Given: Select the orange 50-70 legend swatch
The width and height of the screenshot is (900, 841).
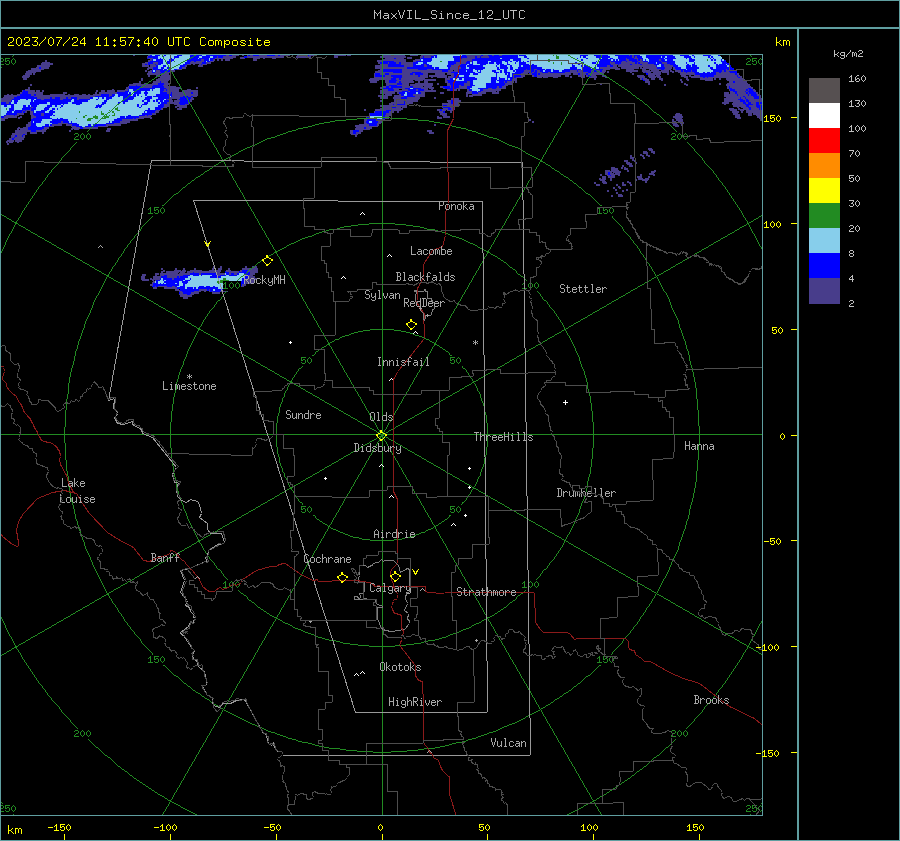Looking at the screenshot, I should point(824,165).
